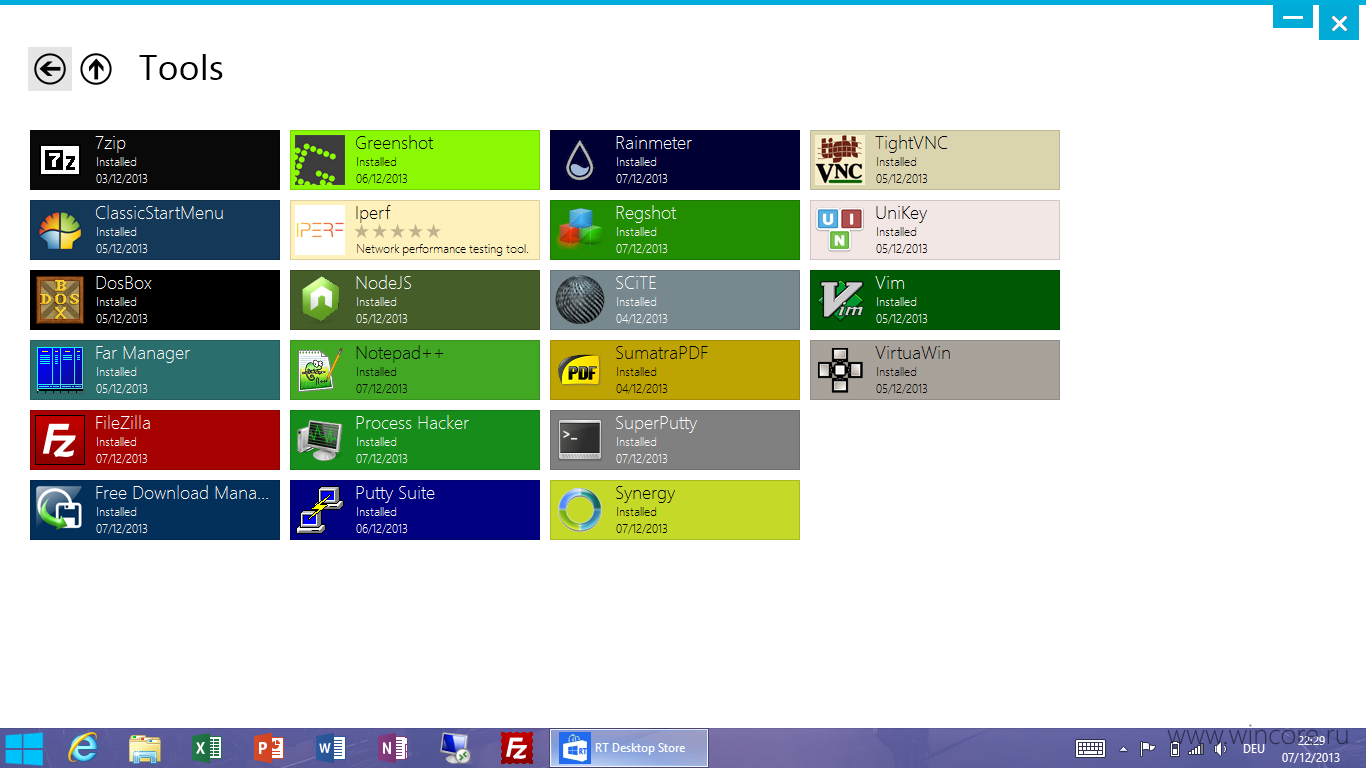The height and width of the screenshot is (768, 1366).
Task: Select the FileZilla title text
Action: (x=123, y=423)
